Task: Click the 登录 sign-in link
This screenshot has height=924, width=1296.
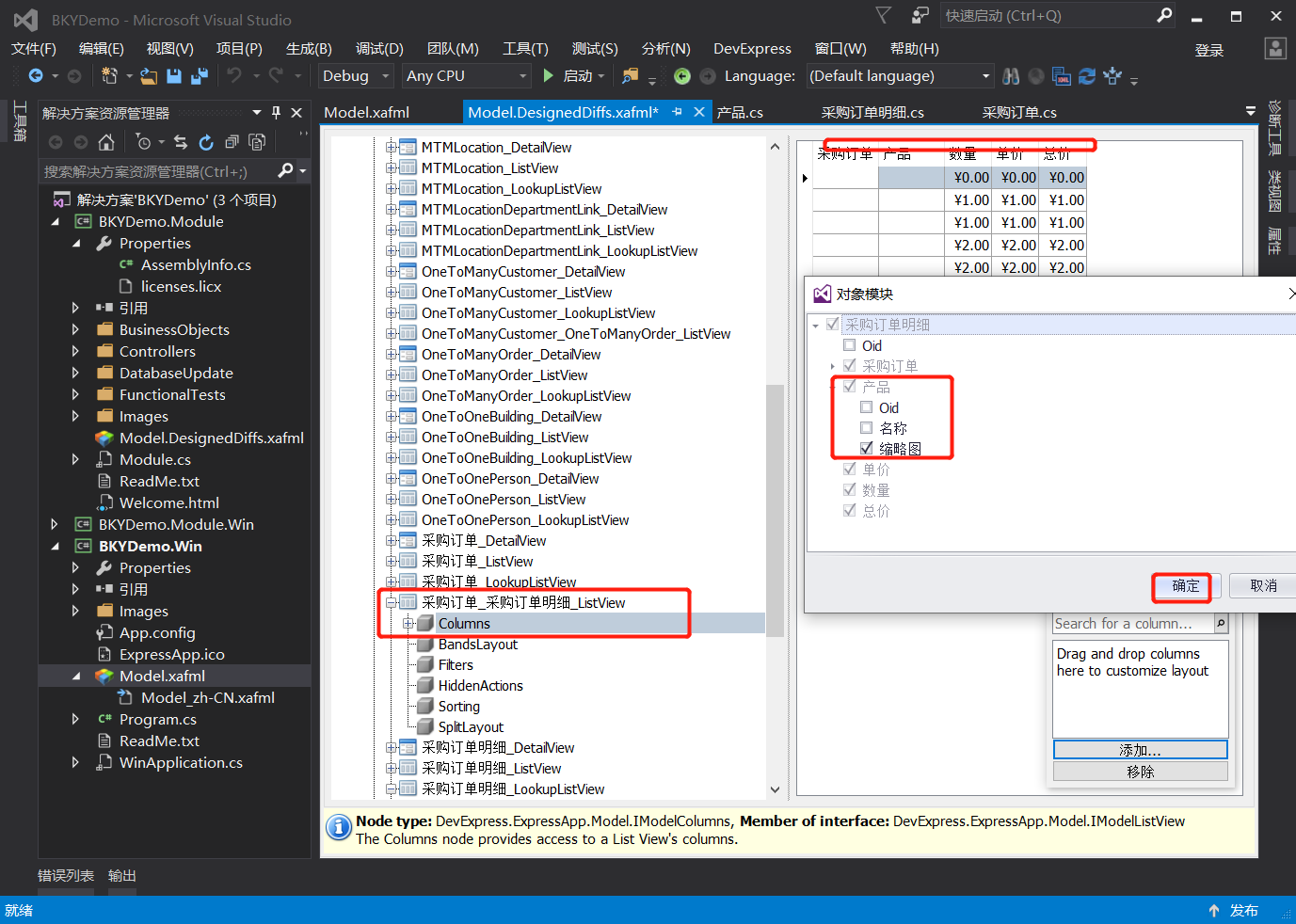Action: click(1209, 50)
